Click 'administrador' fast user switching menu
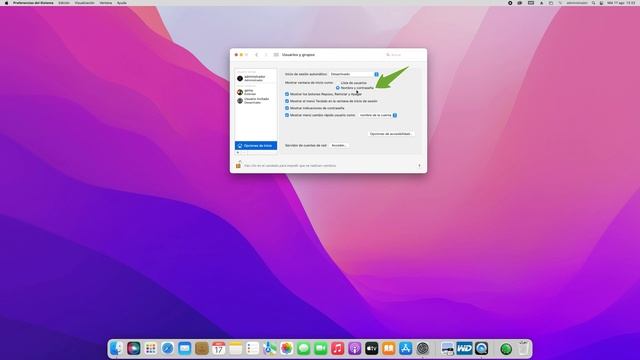This screenshot has height=360, width=640. 577,3
